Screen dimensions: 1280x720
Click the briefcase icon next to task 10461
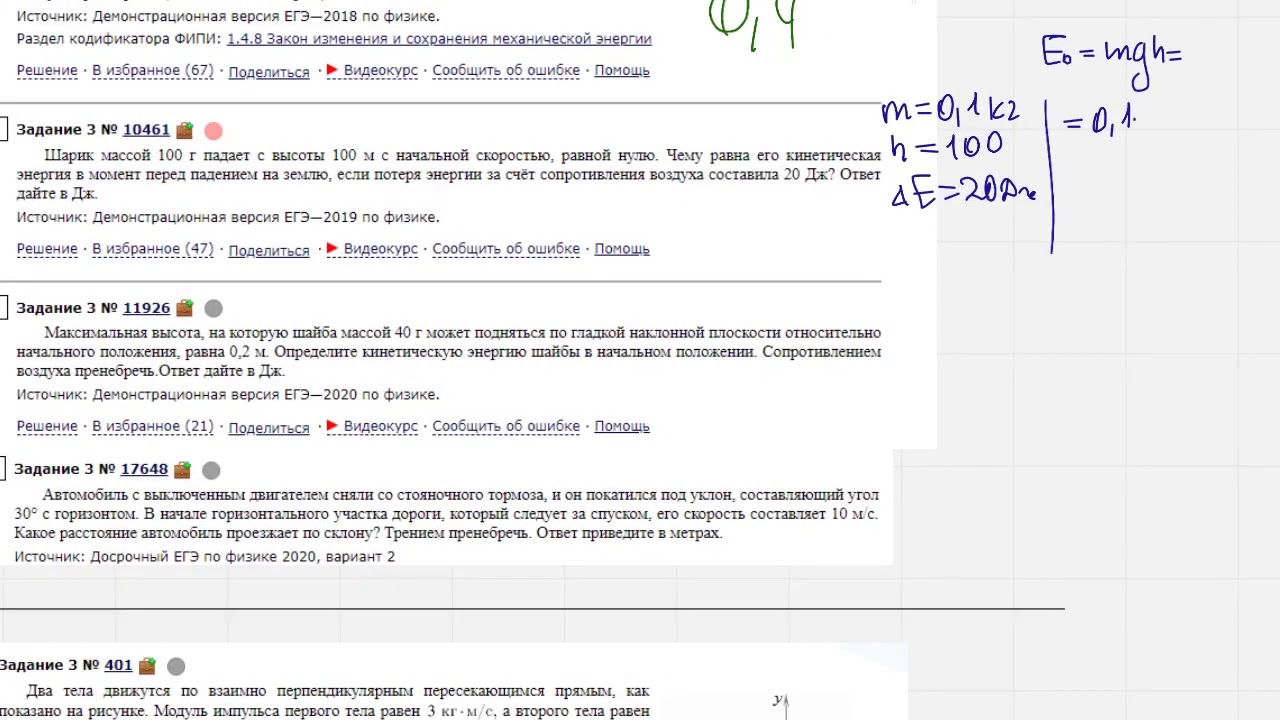coord(184,130)
